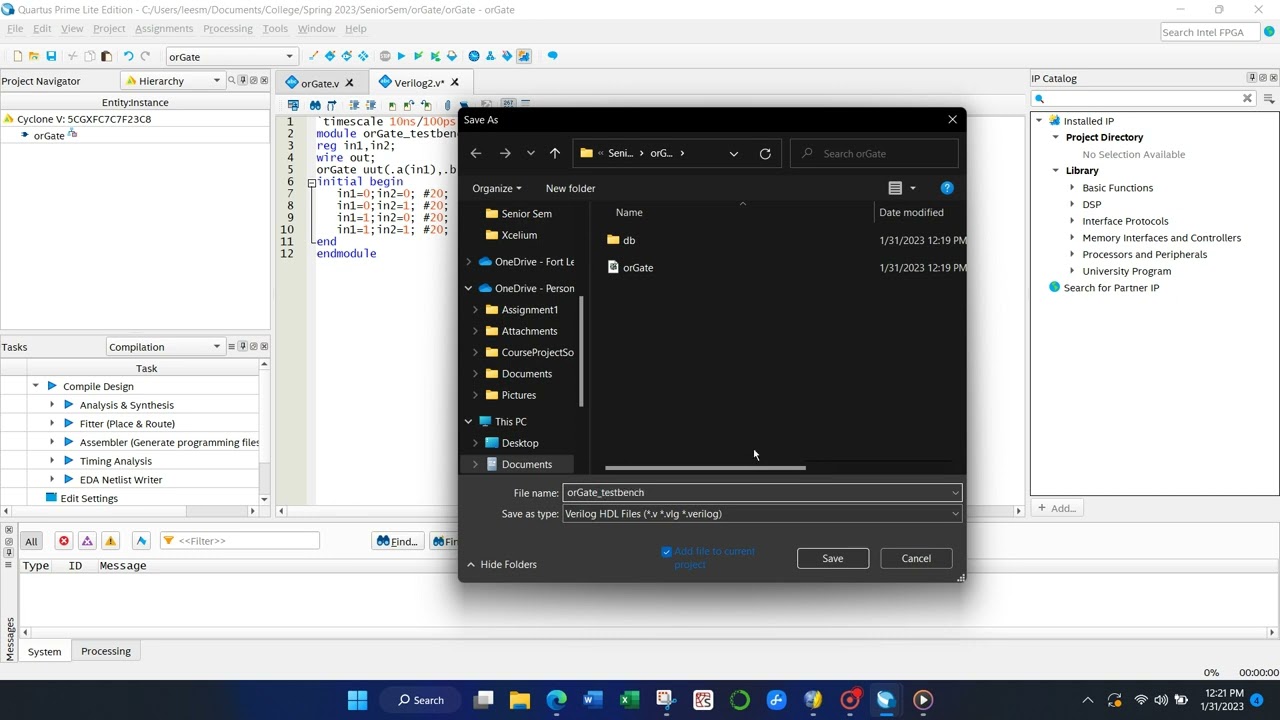Screen dimensions: 1280x720
Task: Click the Save icon in Quartus toolbar
Action: pos(51,56)
